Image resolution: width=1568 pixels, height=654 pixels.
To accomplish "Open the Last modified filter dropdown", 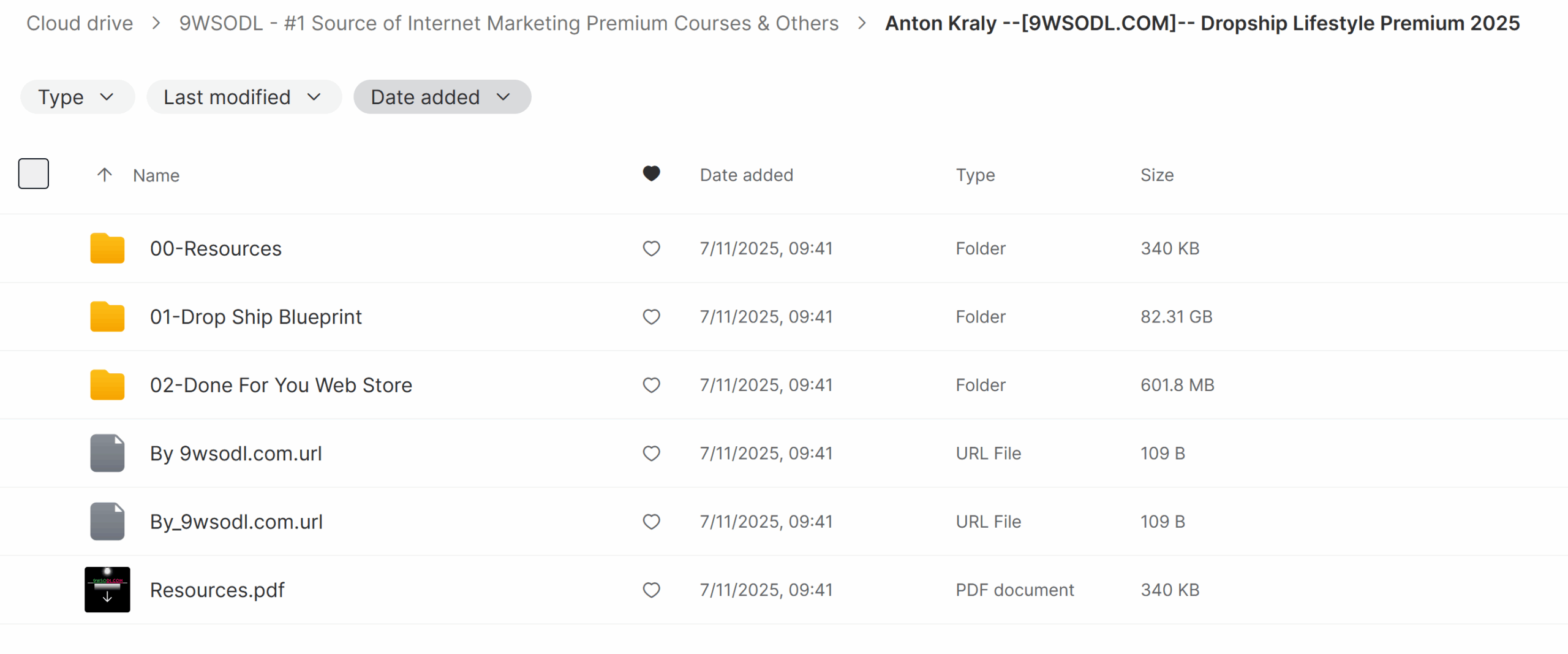I will [243, 97].
